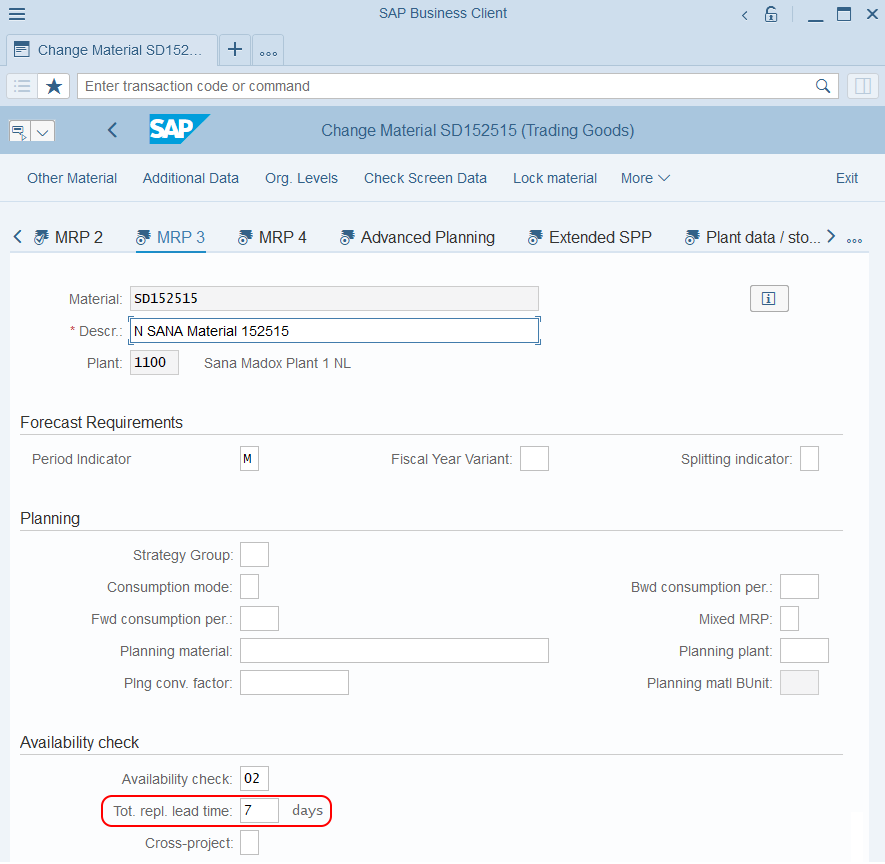Image resolution: width=885 pixels, height=864 pixels.
Task: Open the Plant data / sto... tab
Action: pyautogui.click(x=752, y=237)
